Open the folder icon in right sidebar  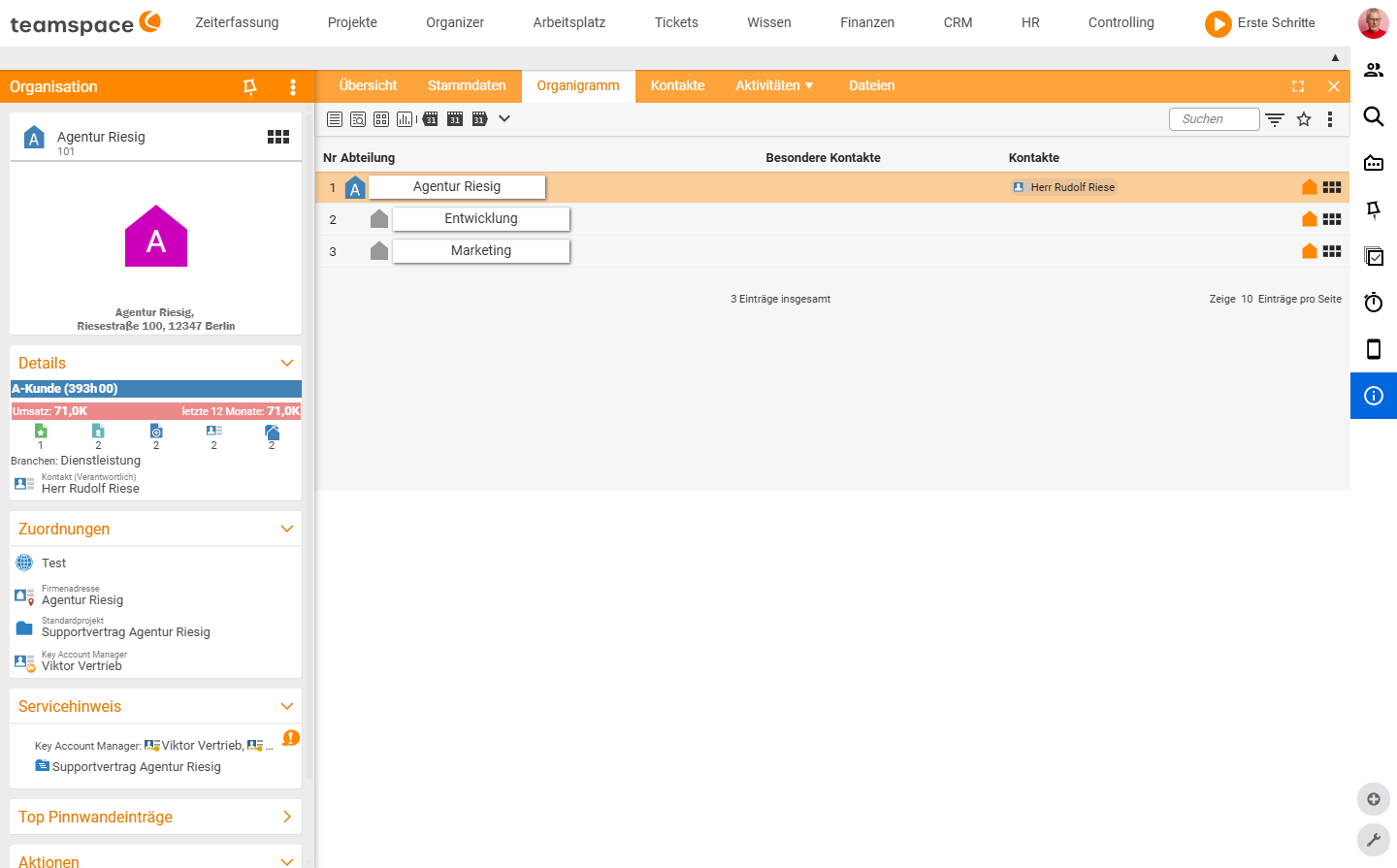(x=1374, y=163)
